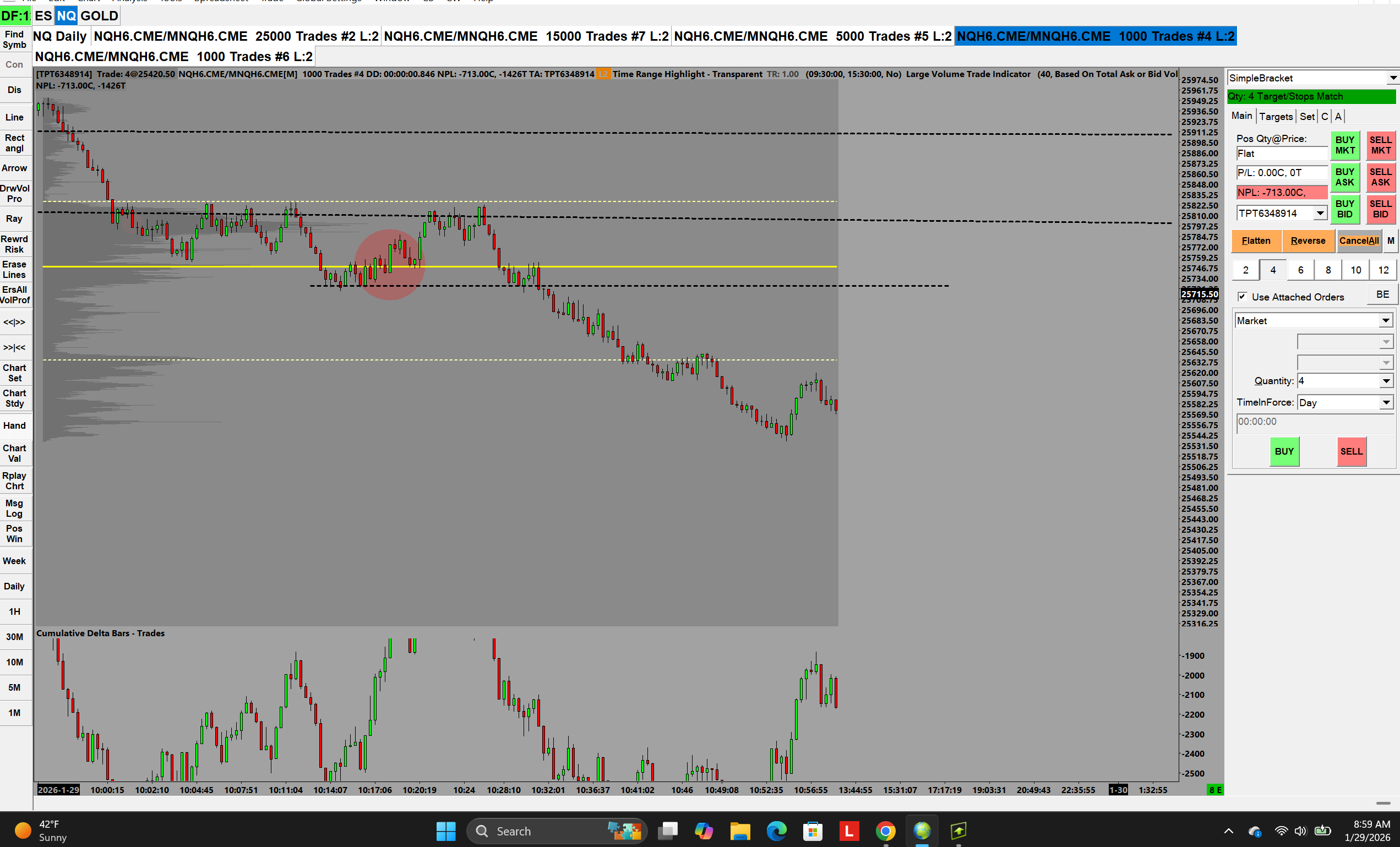Flatten the current position

click(1256, 241)
